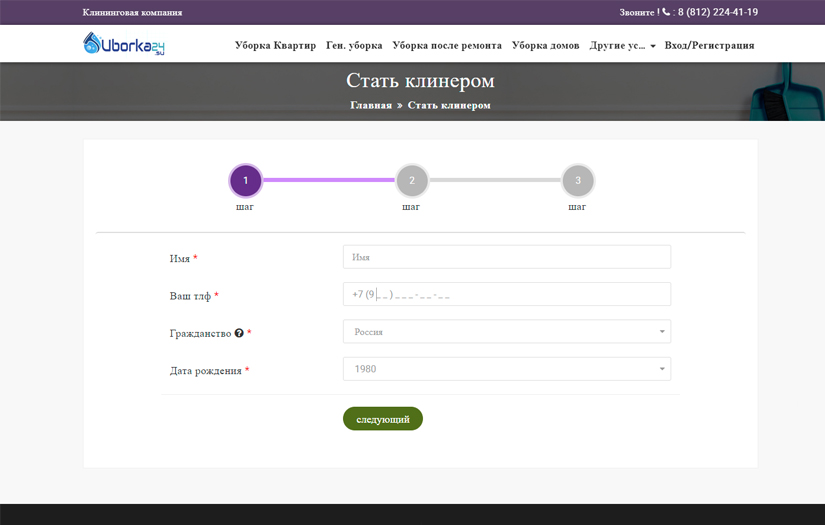Select step 1 circle in progress bar
The width and height of the screenshot is (825, 525).
(245, 181)
